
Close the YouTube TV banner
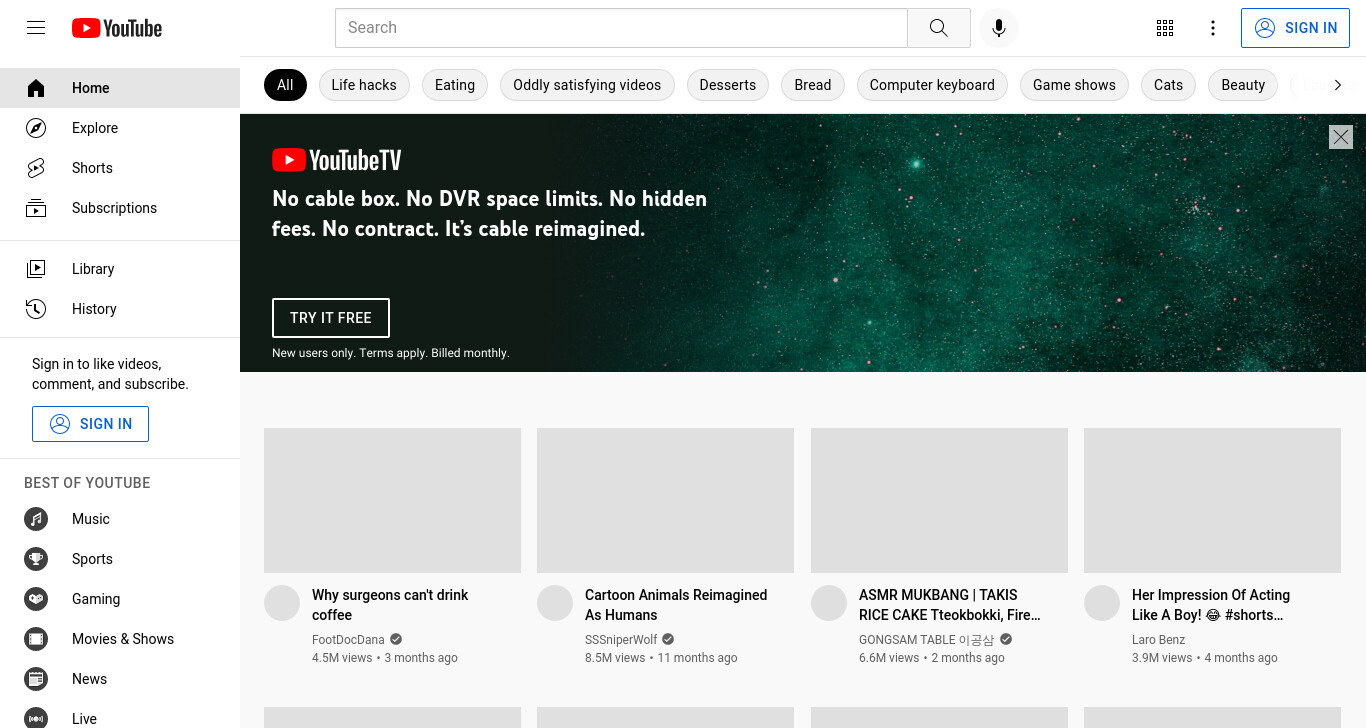pyautogui.click(x=1340, y=137)
